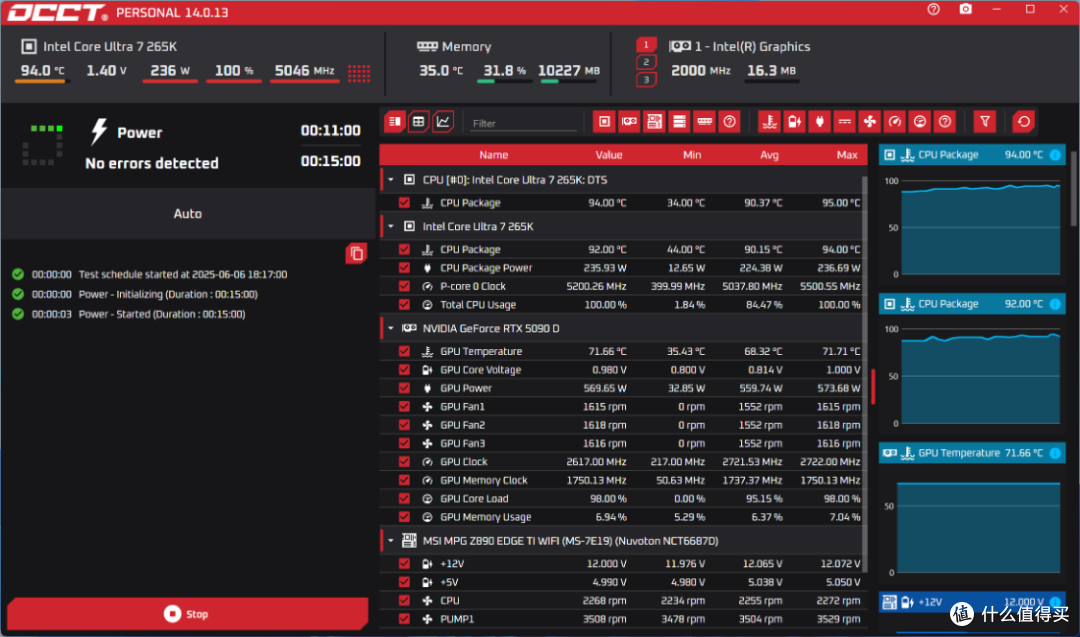Screen dimensions: 1080x637
Task: Uncheck the GPU Power checkbox
Action: pyautogui.click(x=404, y=388)
